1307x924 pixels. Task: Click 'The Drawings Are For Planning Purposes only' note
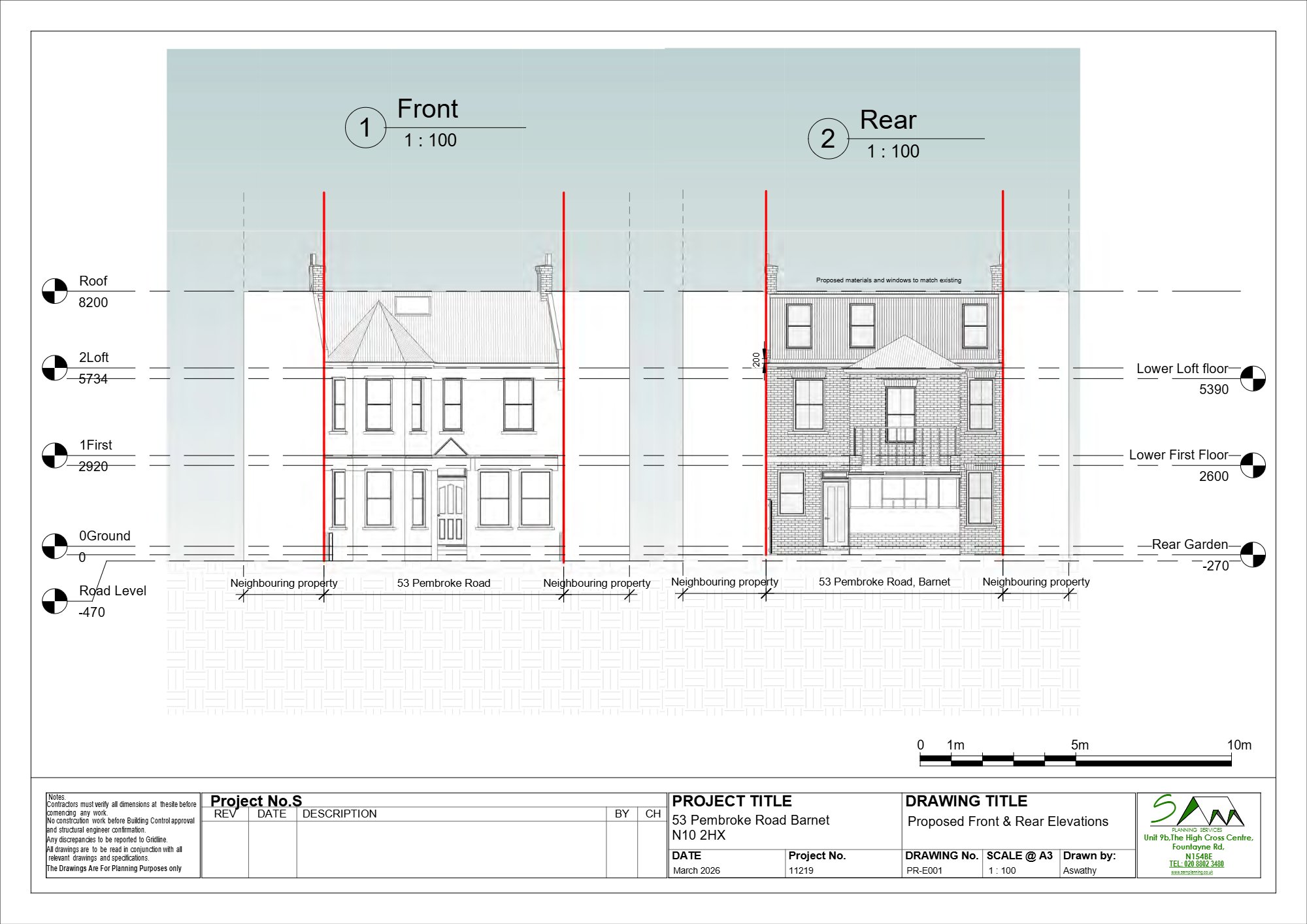[114, 868]
